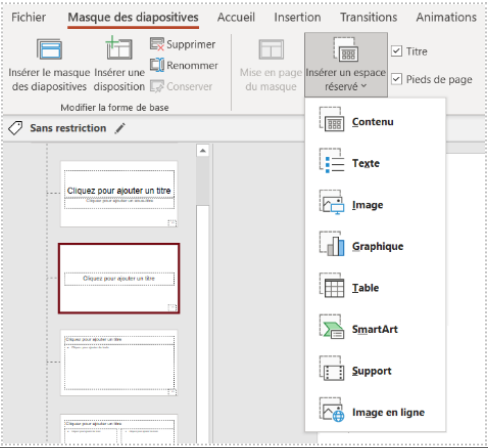This screenshot has height=448, width=488.
Task: Collapse the Insérer un espace réservé dropdown
Action: pos(346,65)
